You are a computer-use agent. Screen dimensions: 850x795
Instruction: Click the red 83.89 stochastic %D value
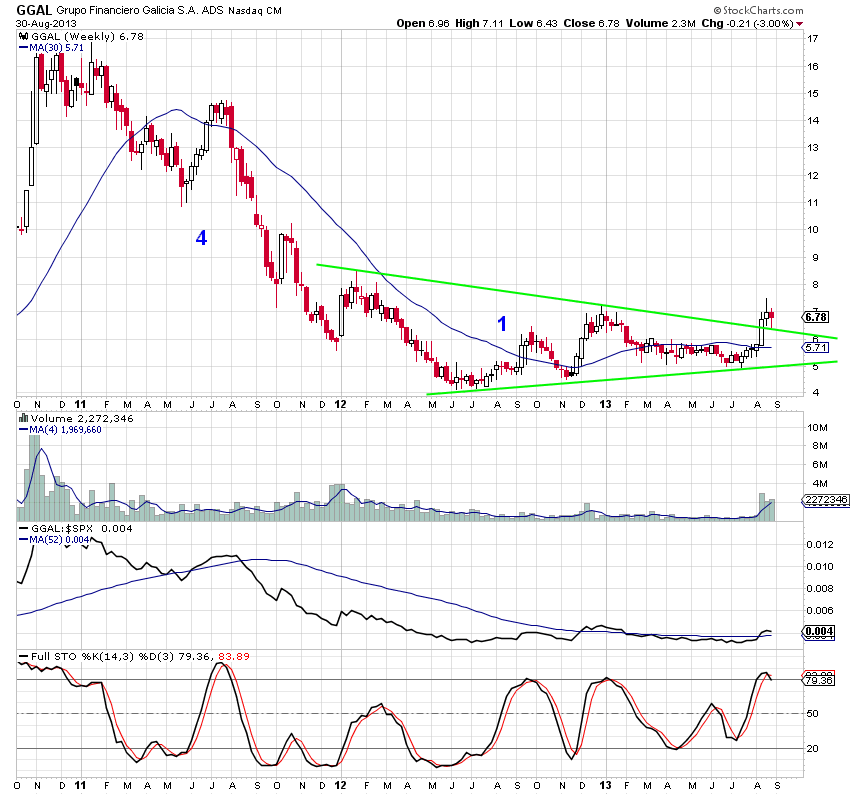tap(234, 656)
